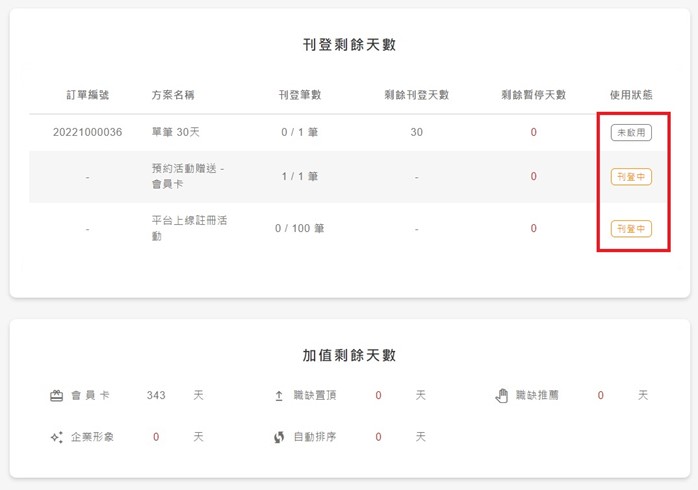Viewport: 698px width, 490px height.
Task: Click the 企業形象 sparkle icon
Action: 57,437
